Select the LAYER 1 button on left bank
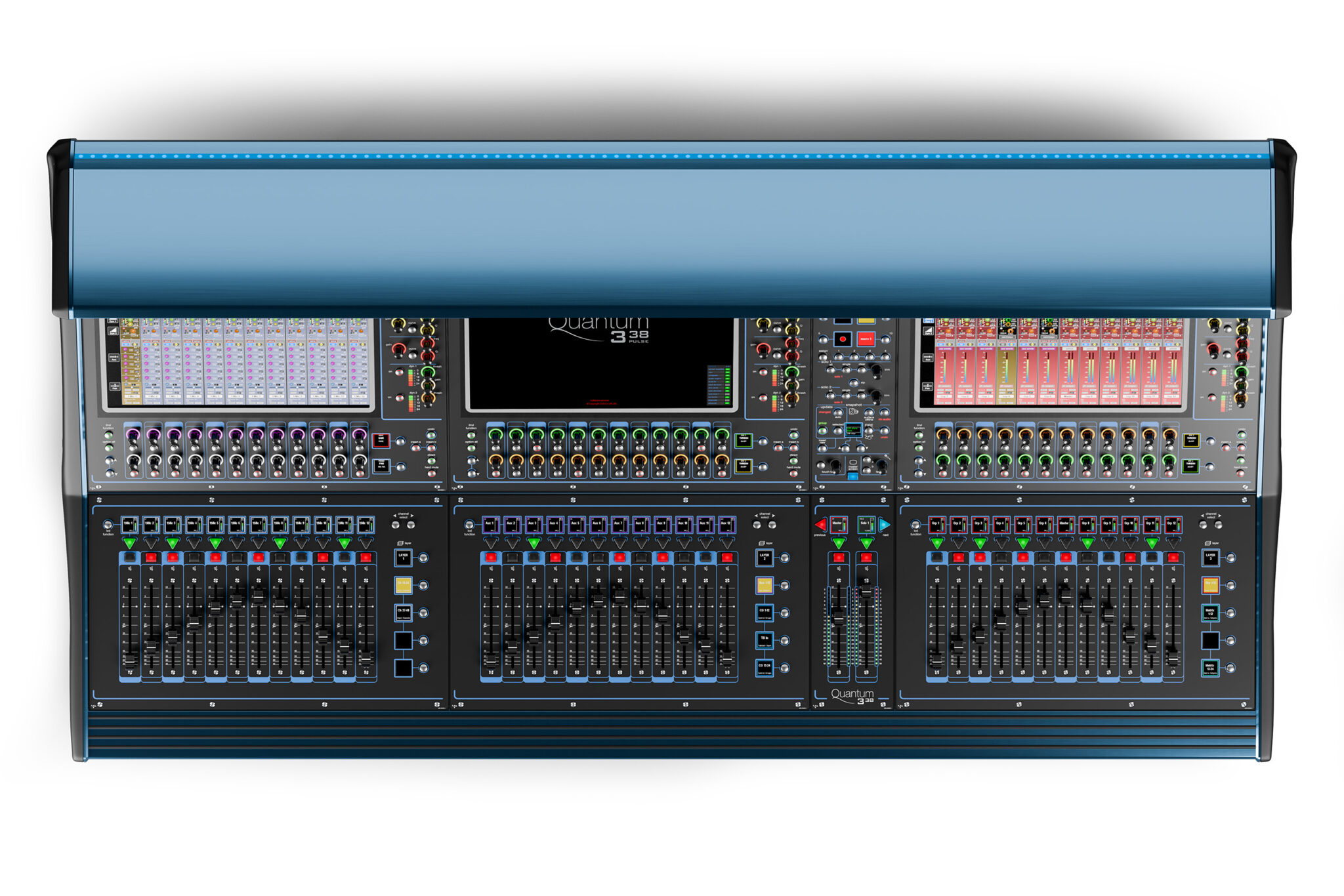The width and height of the screenshot is (1344, 896). click(403, 558)
